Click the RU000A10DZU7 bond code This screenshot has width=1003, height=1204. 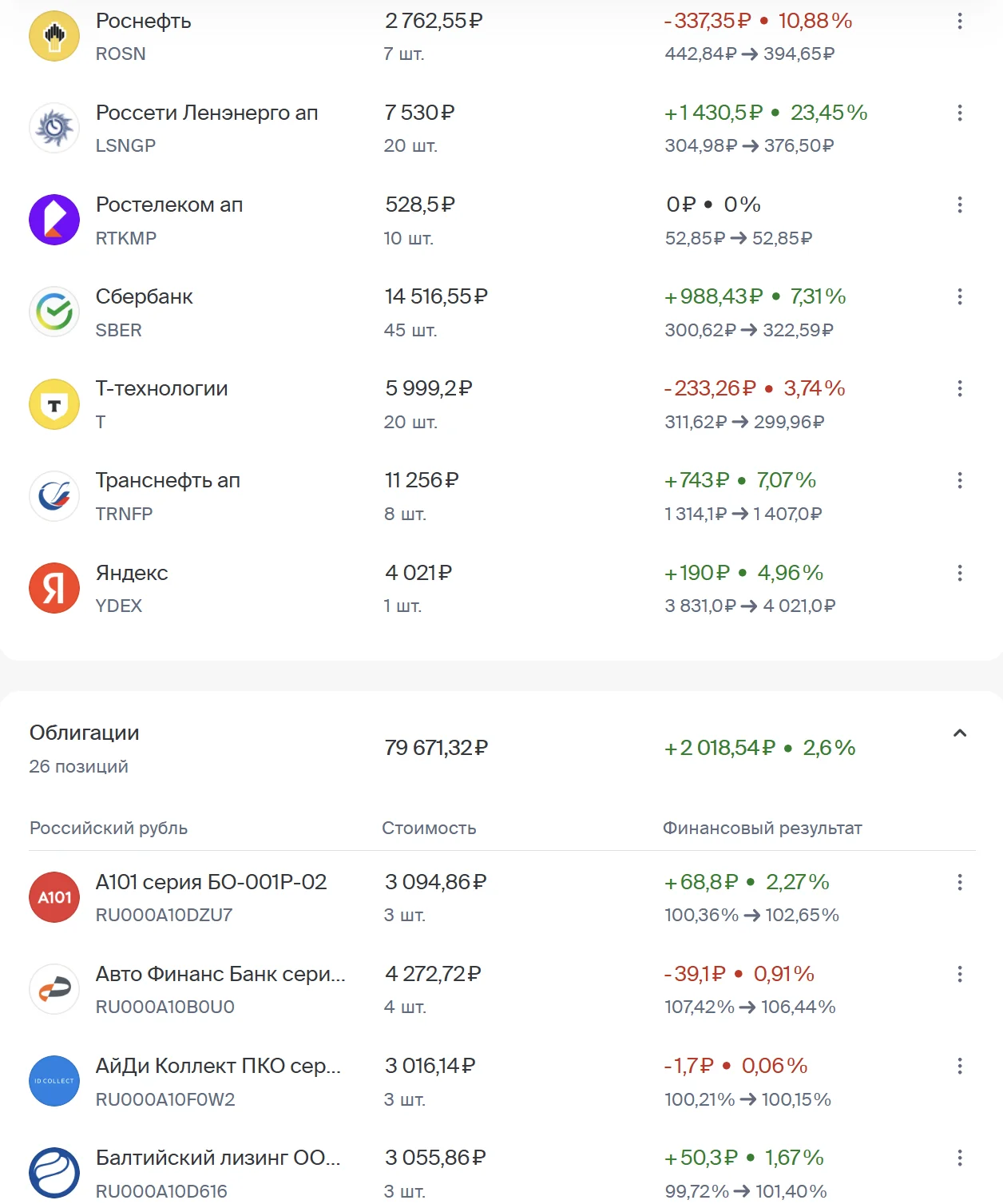click(x=165, y=915)
